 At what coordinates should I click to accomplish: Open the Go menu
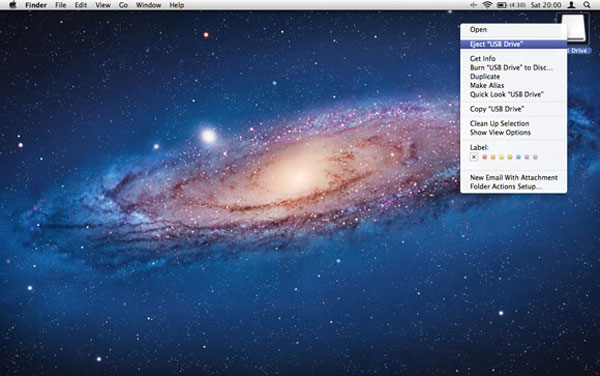(123, 5)
